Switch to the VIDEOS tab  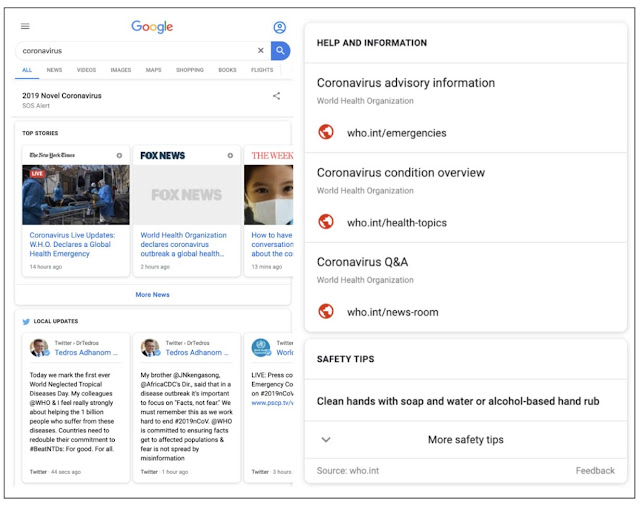click(86, 70)
